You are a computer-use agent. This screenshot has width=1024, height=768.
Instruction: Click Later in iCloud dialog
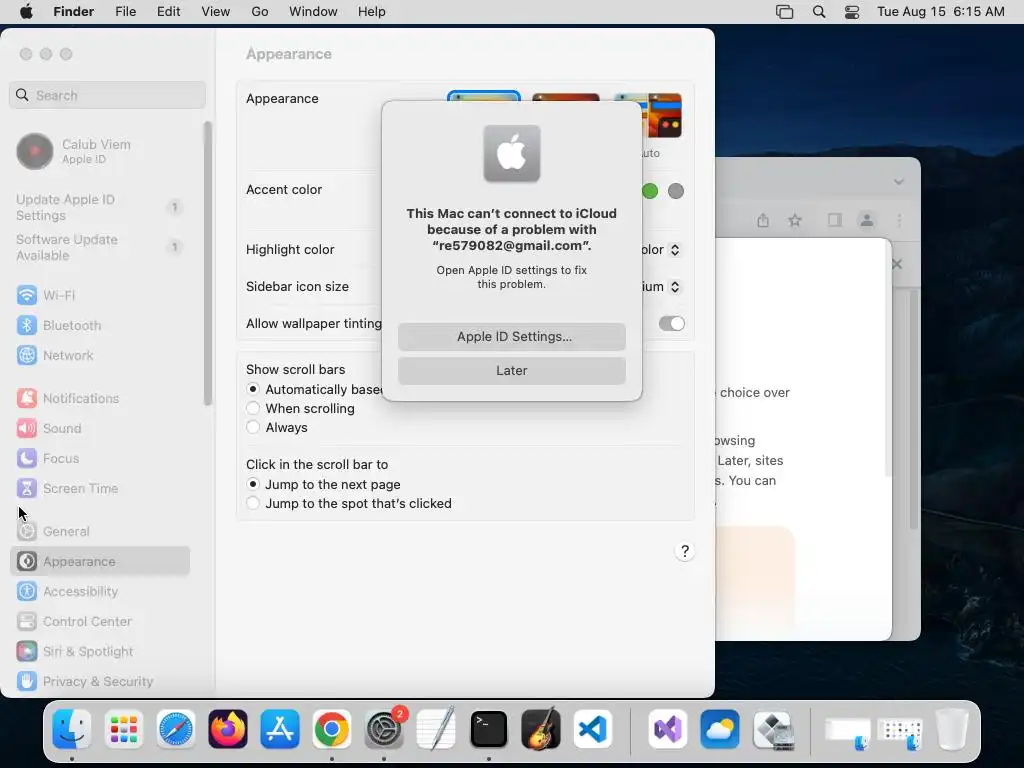pos(512,370)
